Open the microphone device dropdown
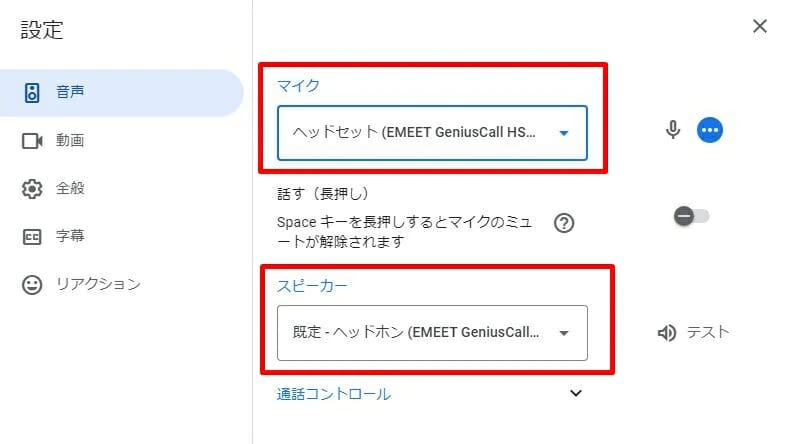Image resolution: width=792 pixels, height=444 pixels. pos(432,133)
